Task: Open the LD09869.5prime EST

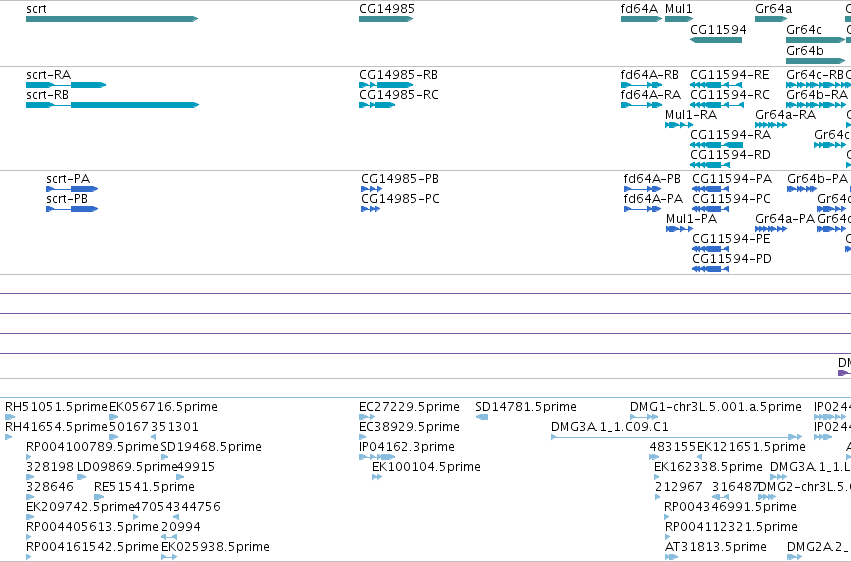Action: pos(81,477)
